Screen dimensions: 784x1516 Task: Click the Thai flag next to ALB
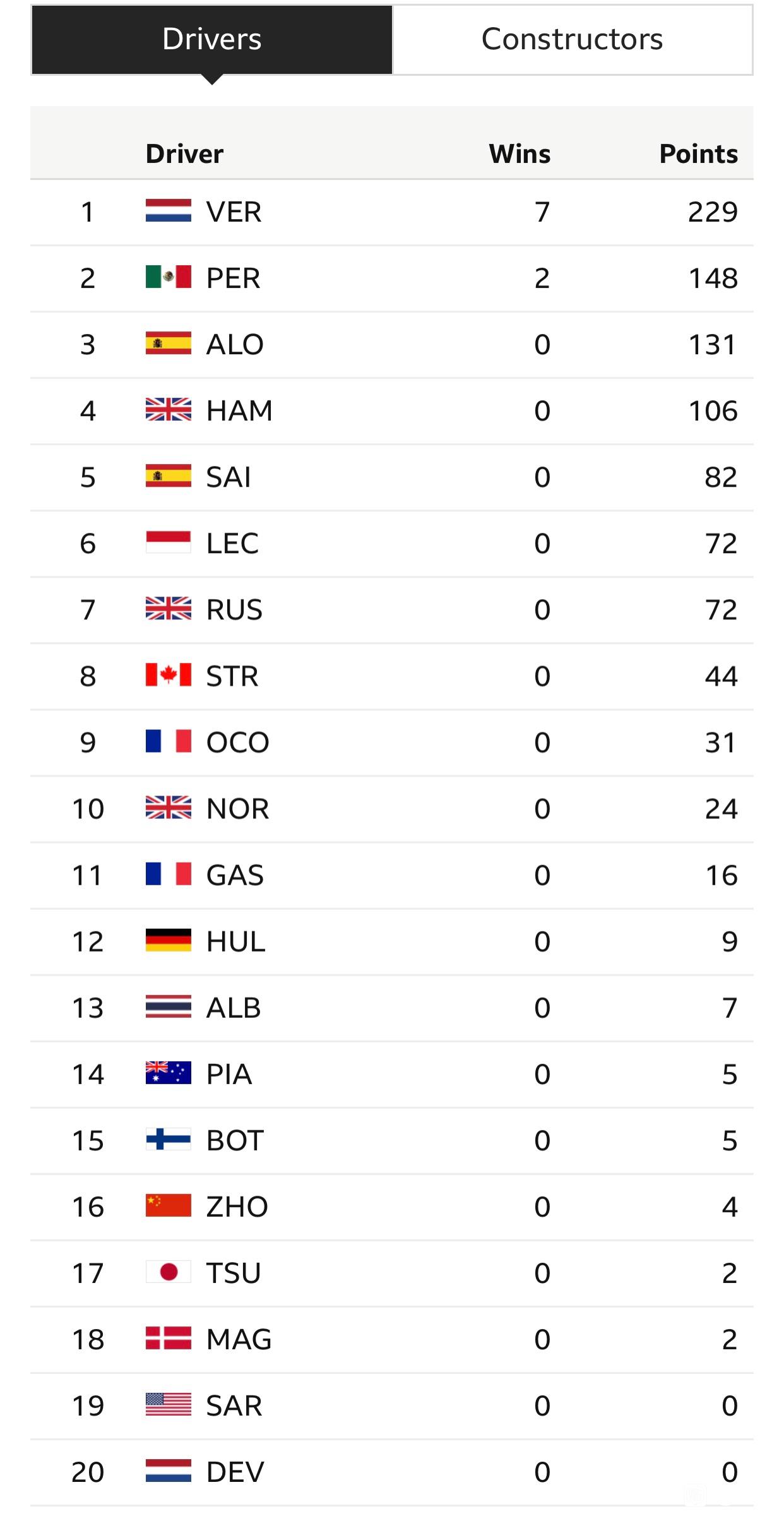pyautogui.click(x=168, y=1006)
